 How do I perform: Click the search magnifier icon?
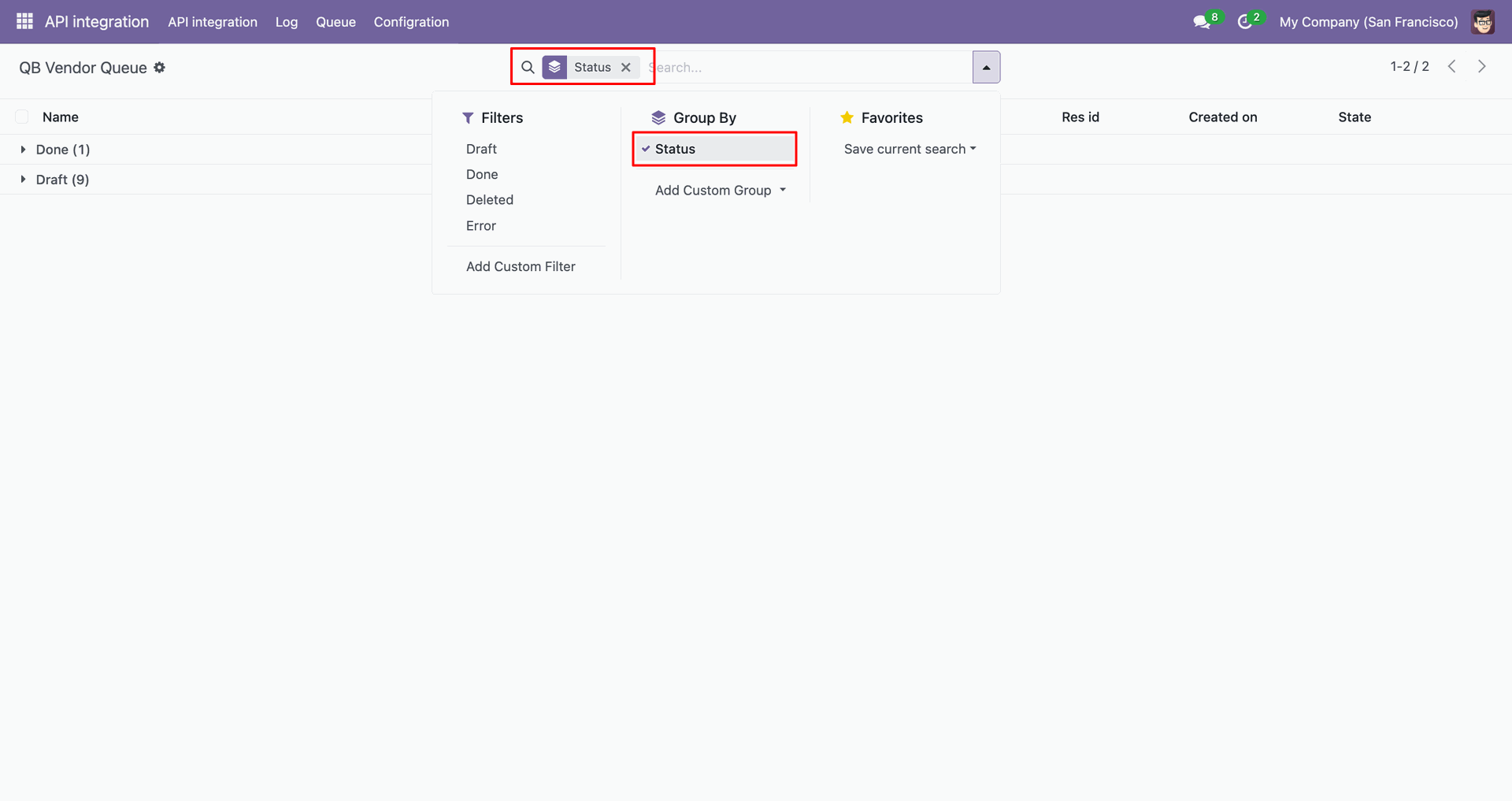click(528, 68)
